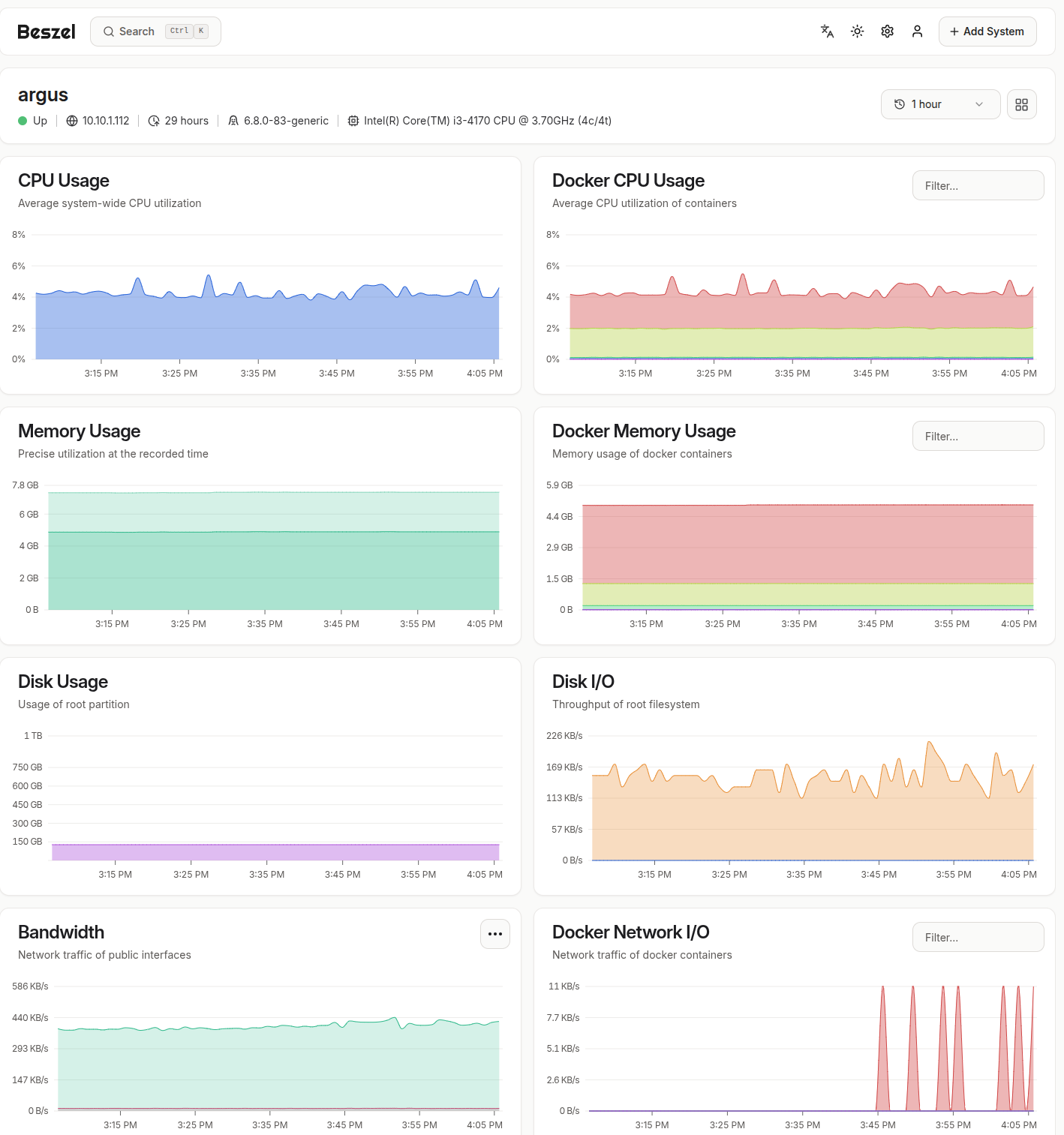
Task: Click the "Docker CPU Usage" chart title
Action: point(628,181)
